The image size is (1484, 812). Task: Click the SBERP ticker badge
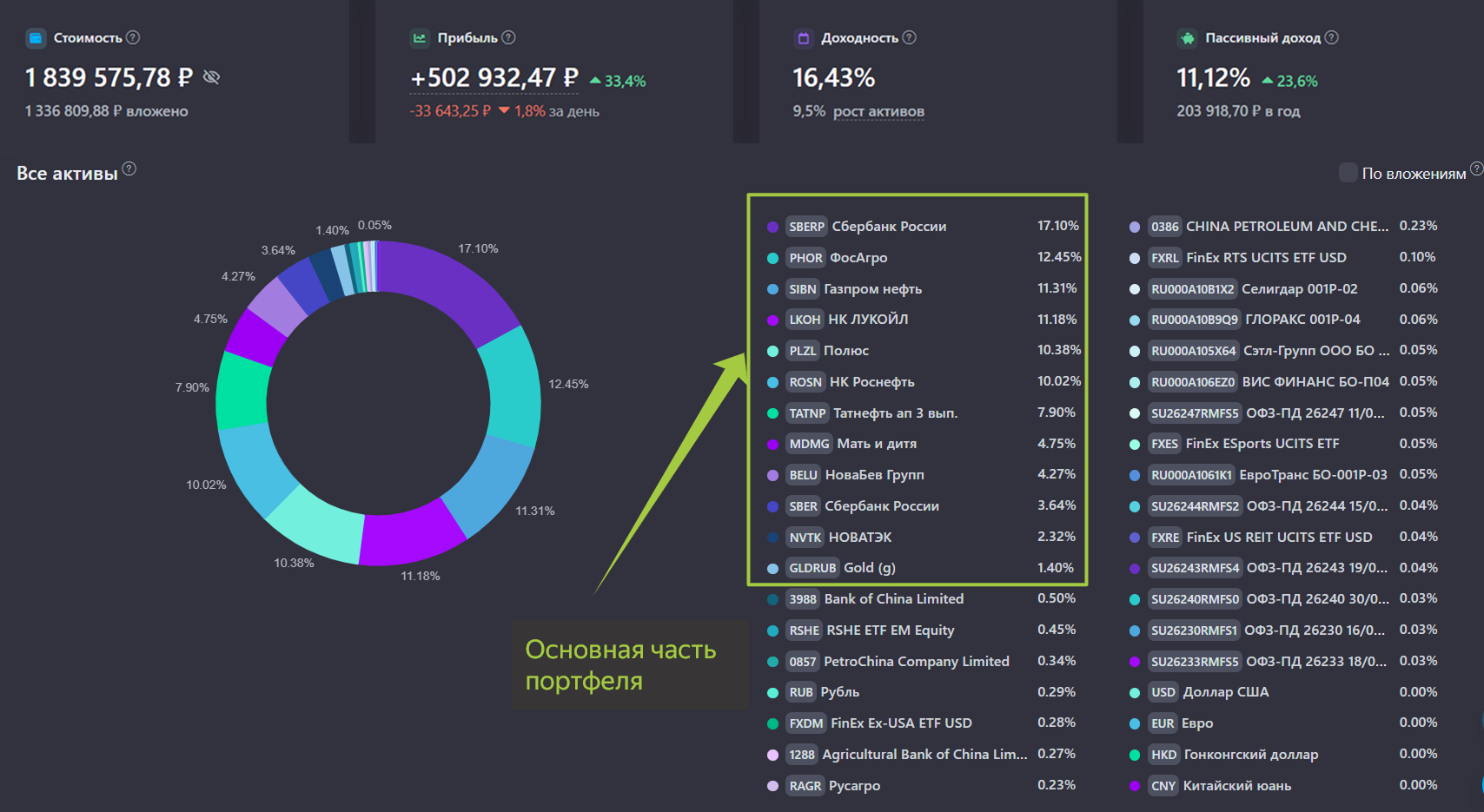tap(806, 227)
